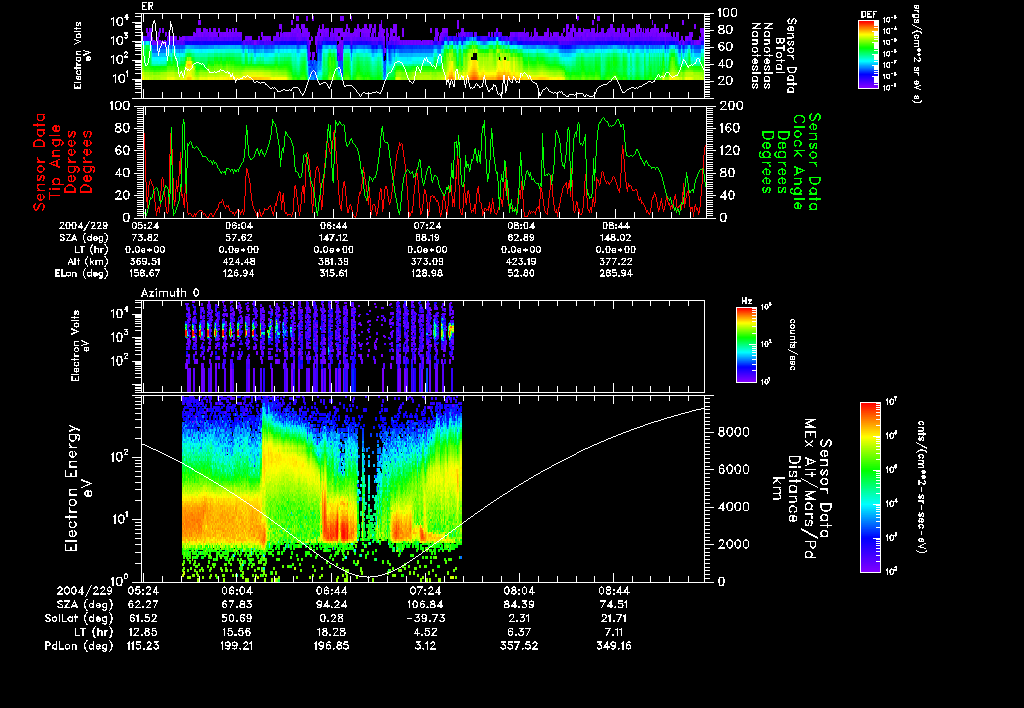Click the local time value 7.11
The image size is (1024, 708).
[613, 632]
